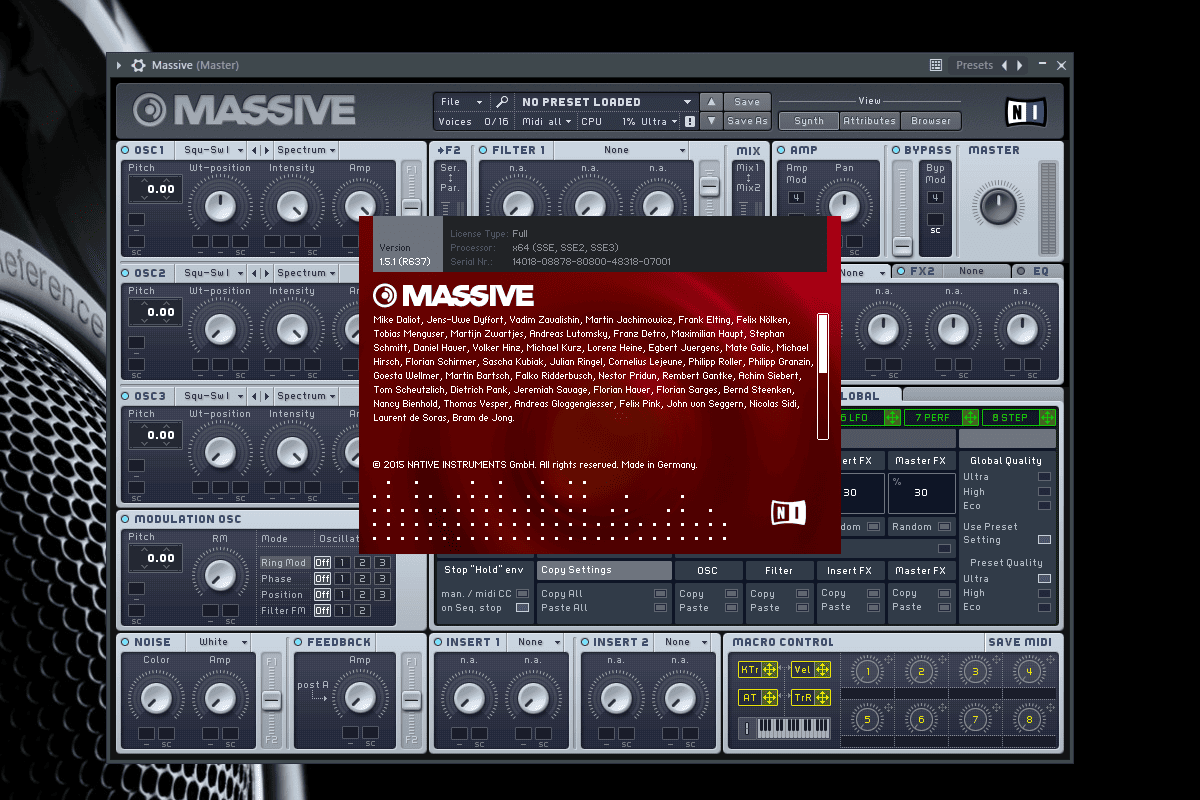Enable Global Quality Ultra checkbox
The width and height of the screenshot is (1200, 800).
click(1044, 477)
